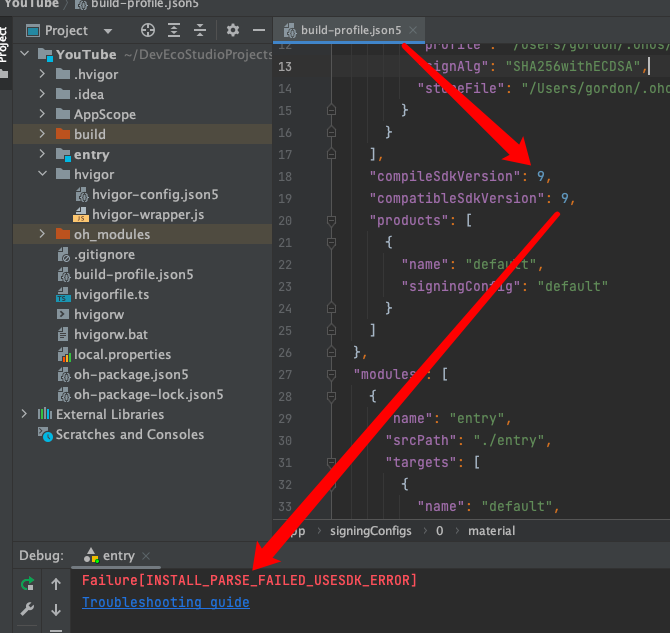Click the oh_modules folder icon

click(x=63, y=234)
